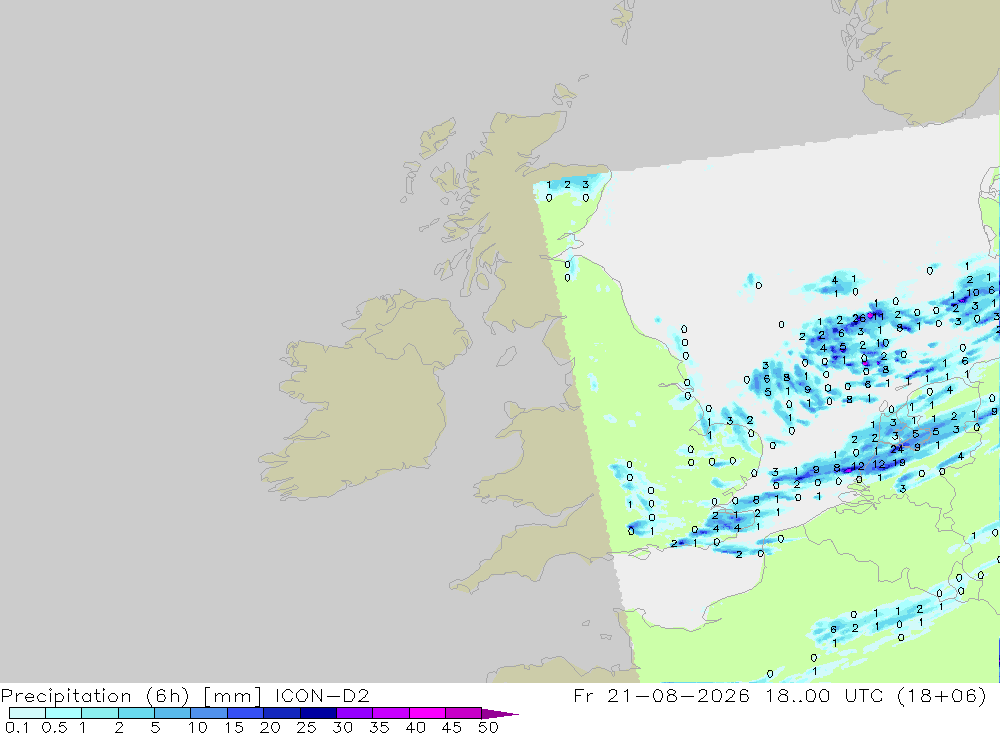Viewport: 1000px width, 733px height.
Task: Click the '50' tick label on the legend
Action: (488, 727)
